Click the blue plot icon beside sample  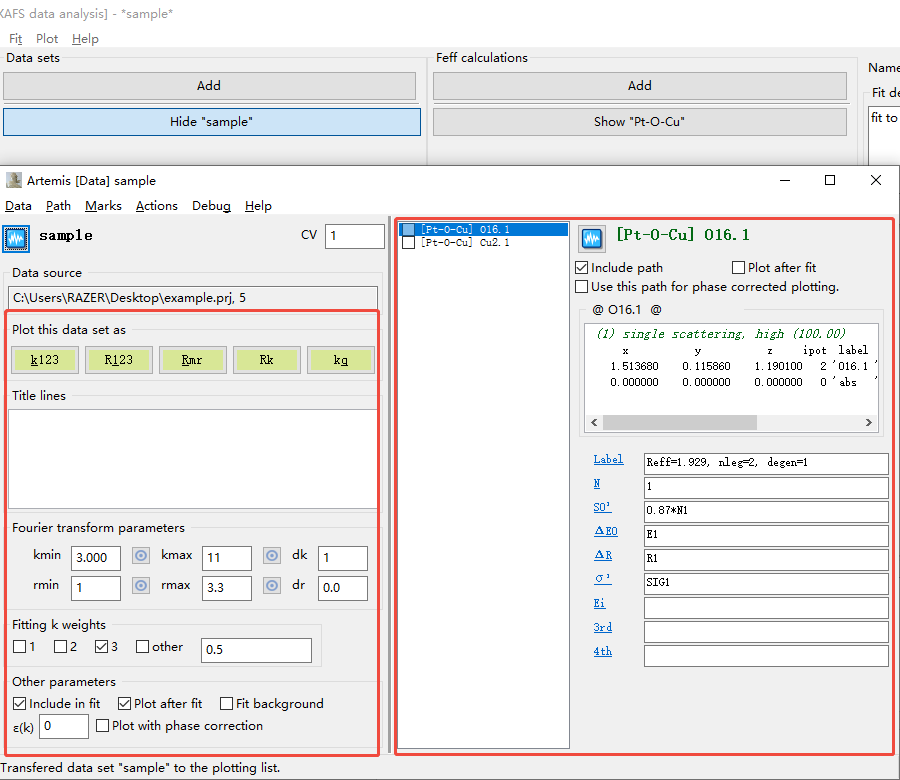17,238
